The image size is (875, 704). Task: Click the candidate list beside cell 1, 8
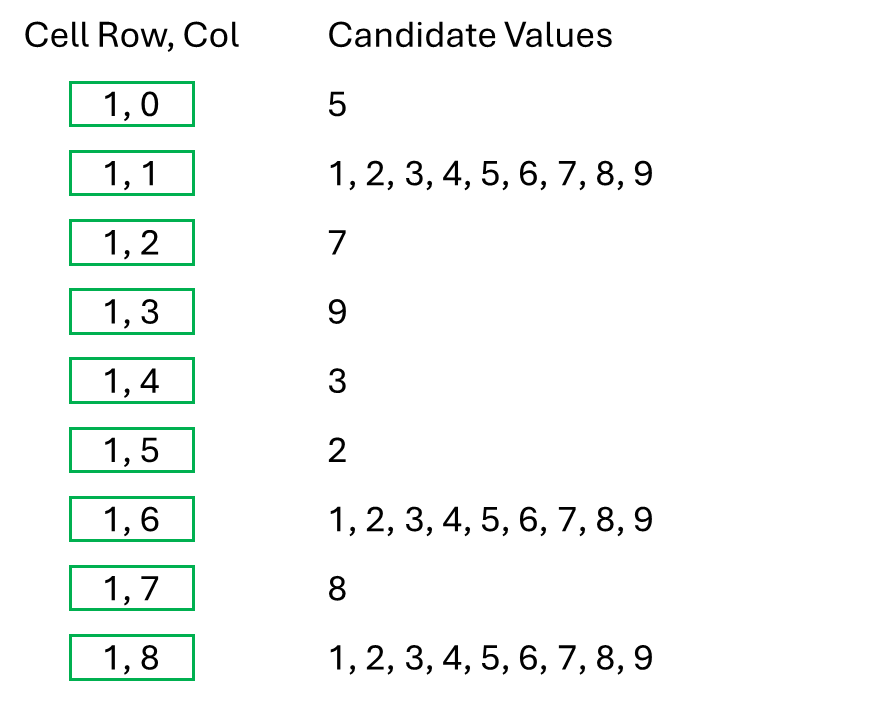tap(490, 658)
